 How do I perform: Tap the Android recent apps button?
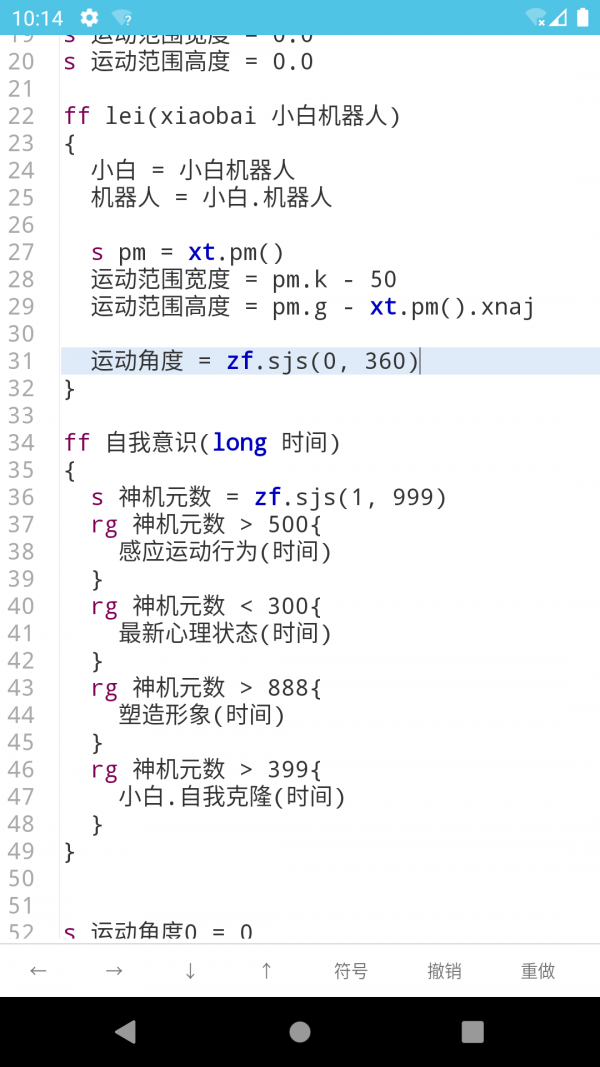[x=473, y=1032]
